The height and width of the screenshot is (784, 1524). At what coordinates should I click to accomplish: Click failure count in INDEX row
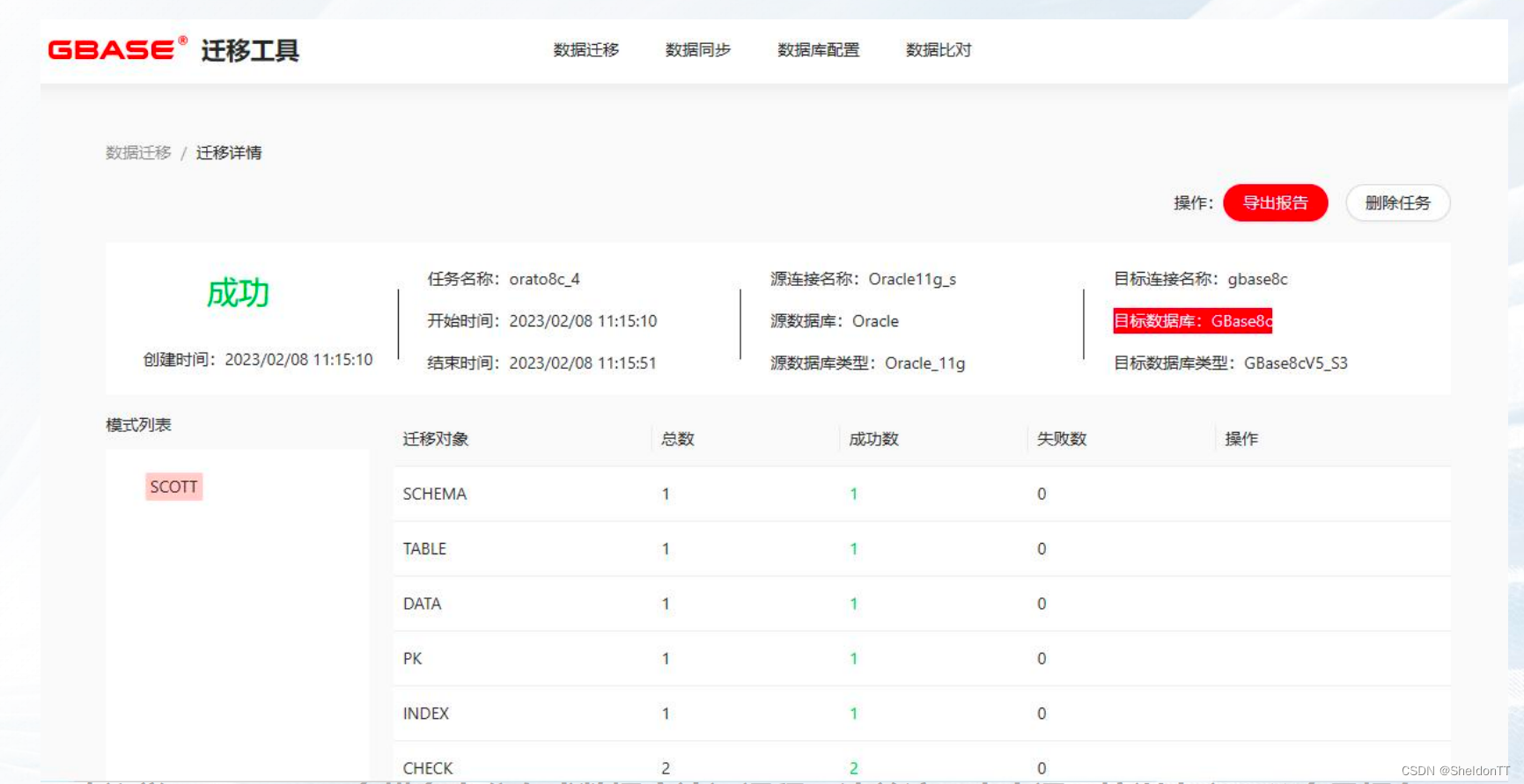tap(1042, 714)
